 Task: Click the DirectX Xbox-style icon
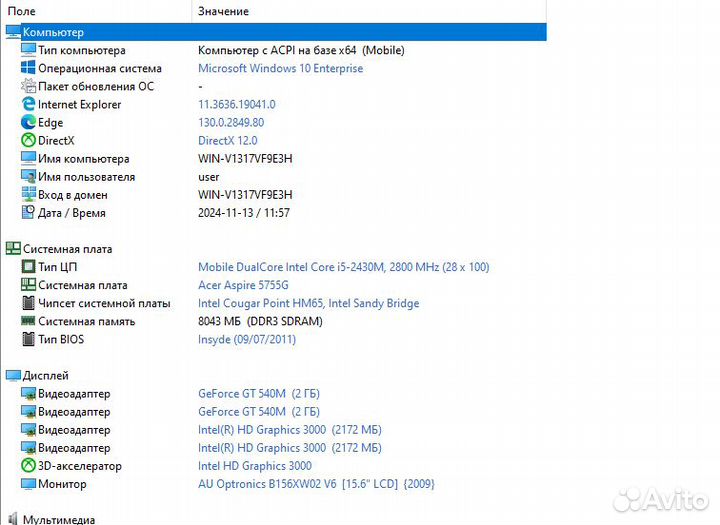[28, 140]
